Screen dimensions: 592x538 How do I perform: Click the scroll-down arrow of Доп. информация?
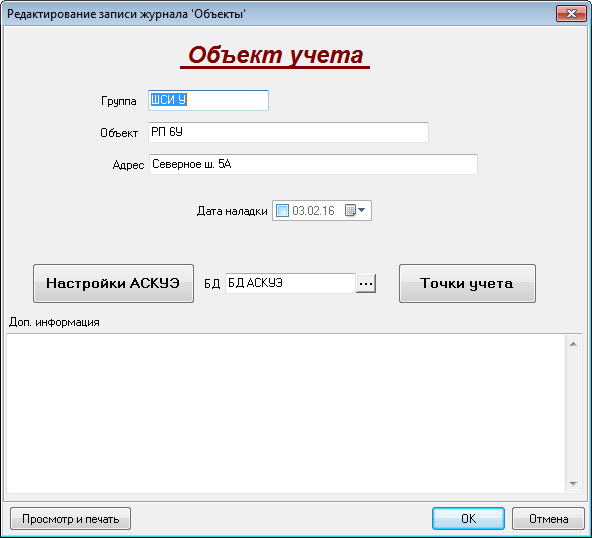point(573,484)
